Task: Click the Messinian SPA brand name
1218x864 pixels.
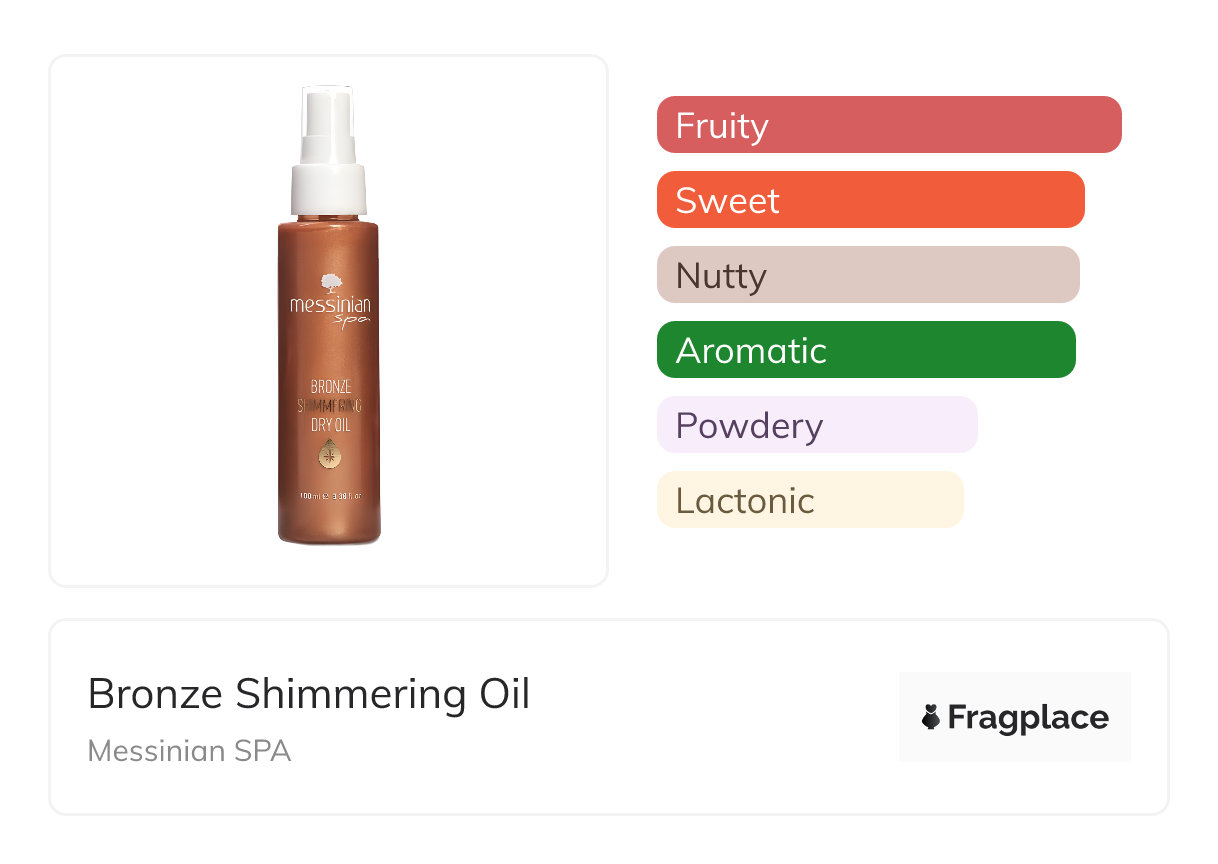Action: click(189, 750)
